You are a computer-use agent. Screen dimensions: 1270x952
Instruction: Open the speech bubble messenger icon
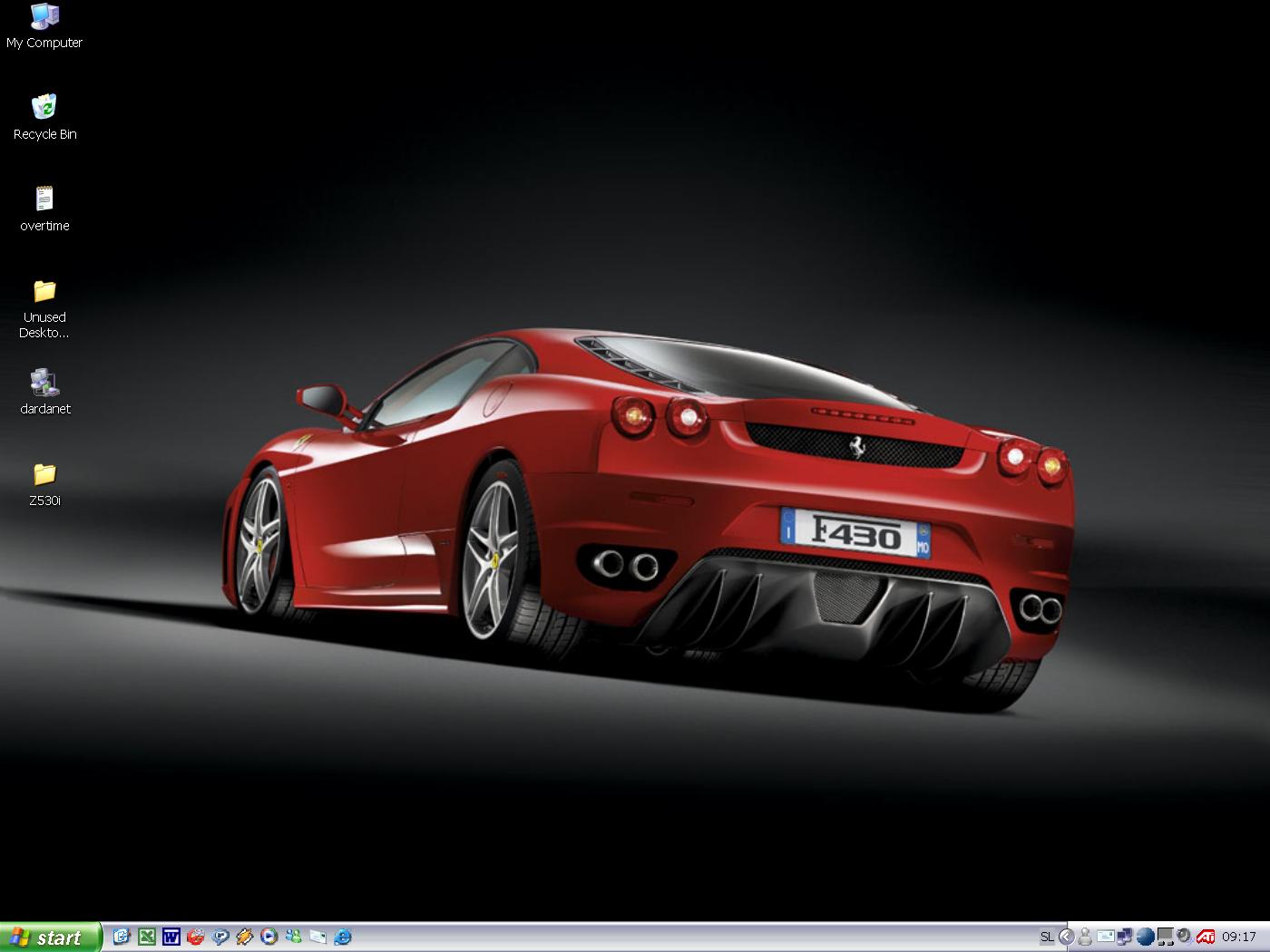[x=220, y=937]
